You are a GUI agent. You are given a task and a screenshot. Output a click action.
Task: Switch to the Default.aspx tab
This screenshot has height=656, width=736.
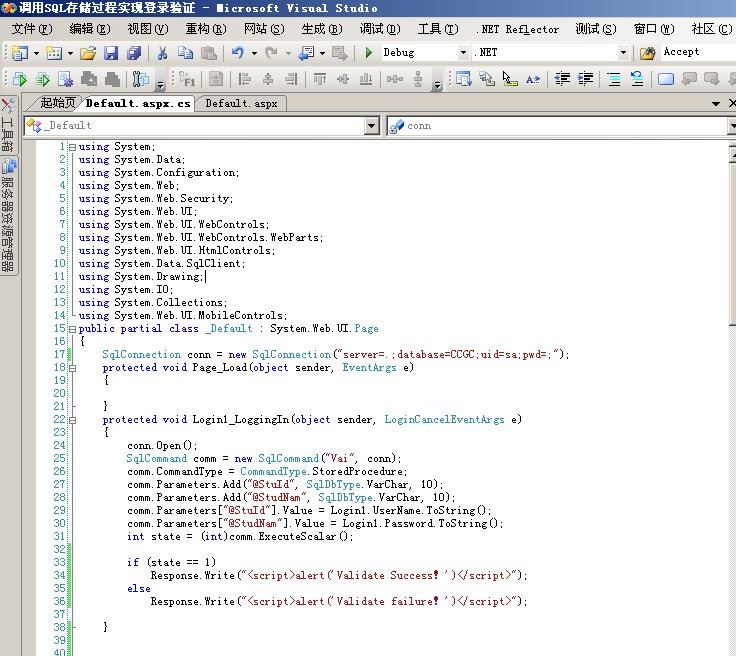point(241,103)
